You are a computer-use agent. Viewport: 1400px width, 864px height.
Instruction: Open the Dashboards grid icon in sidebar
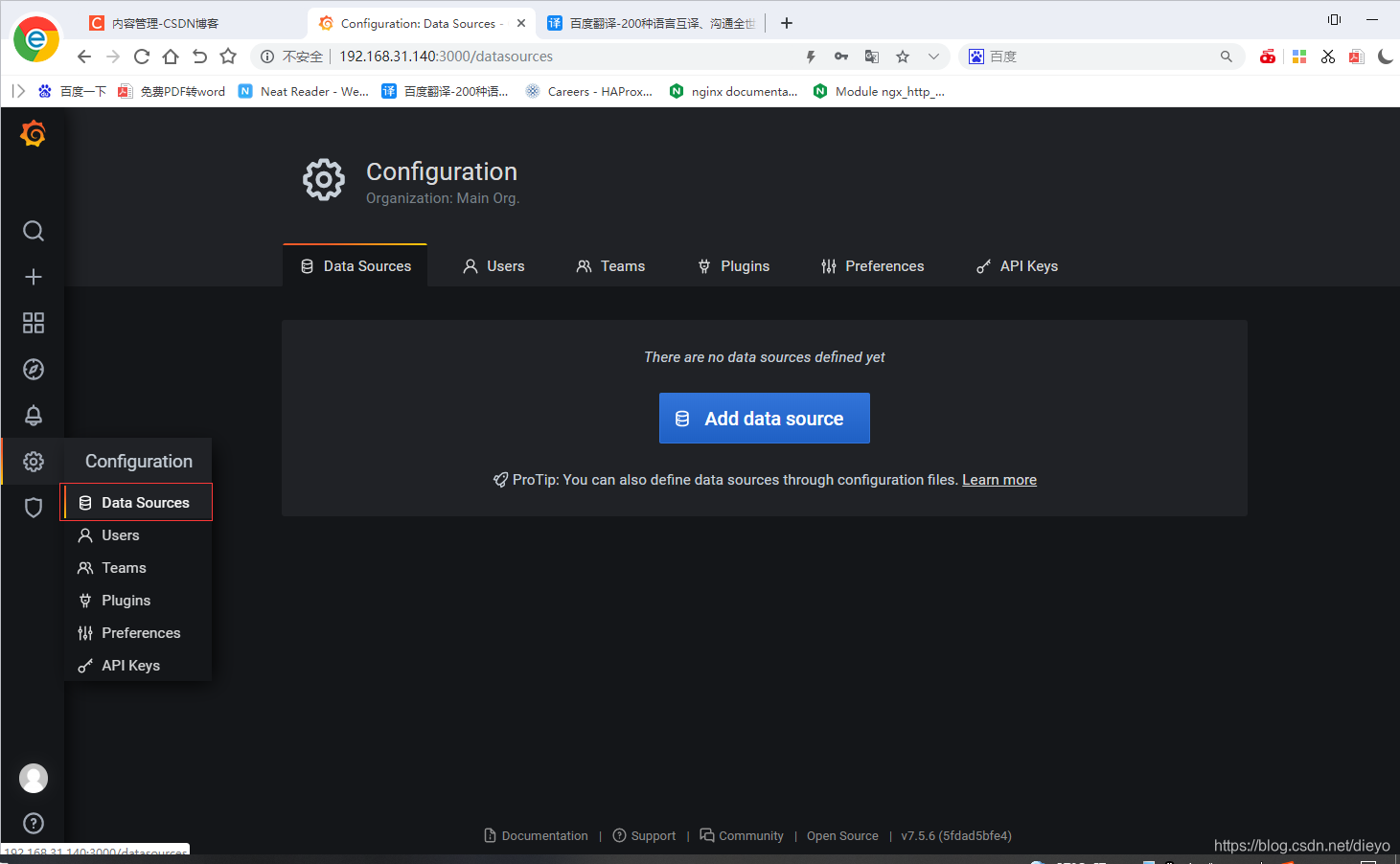click(34, 323)
